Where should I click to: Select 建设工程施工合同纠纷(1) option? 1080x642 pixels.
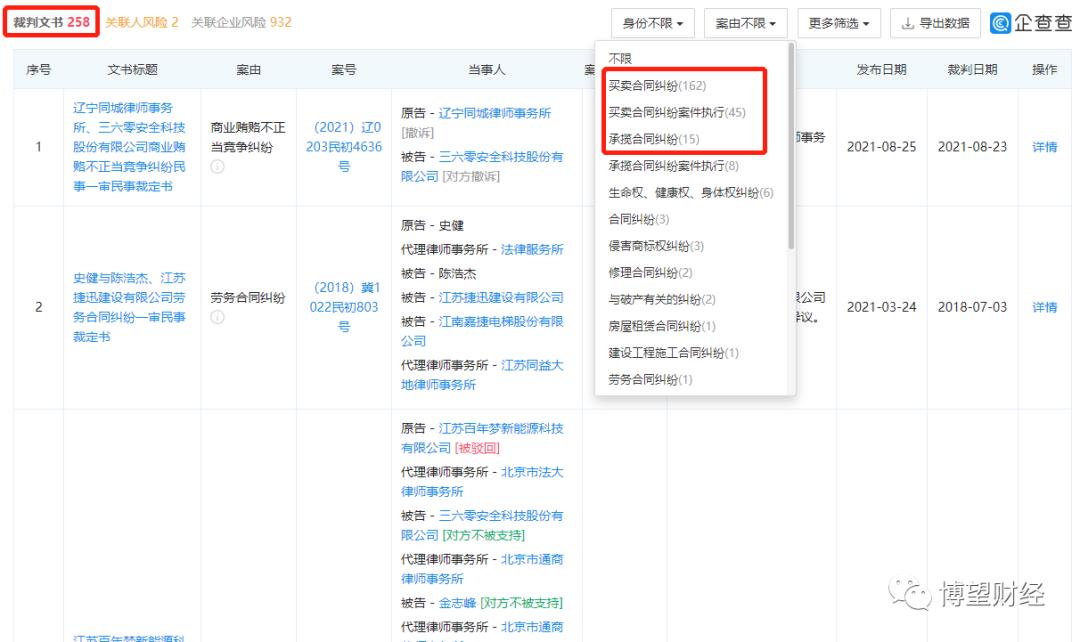[674, 353]
